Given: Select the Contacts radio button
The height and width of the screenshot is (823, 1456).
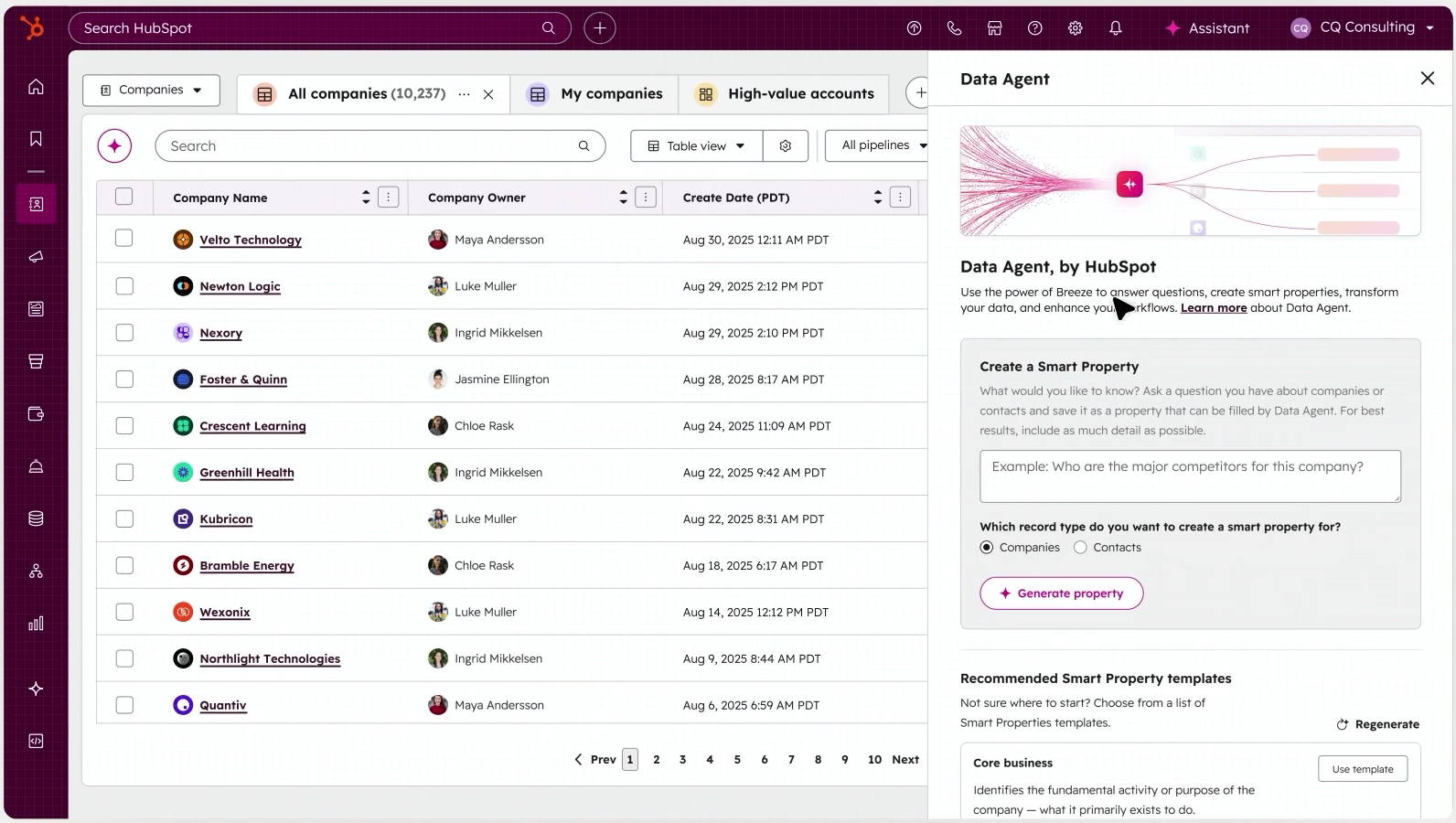Looking at the screenshot, I should [x=1080, y=548].
